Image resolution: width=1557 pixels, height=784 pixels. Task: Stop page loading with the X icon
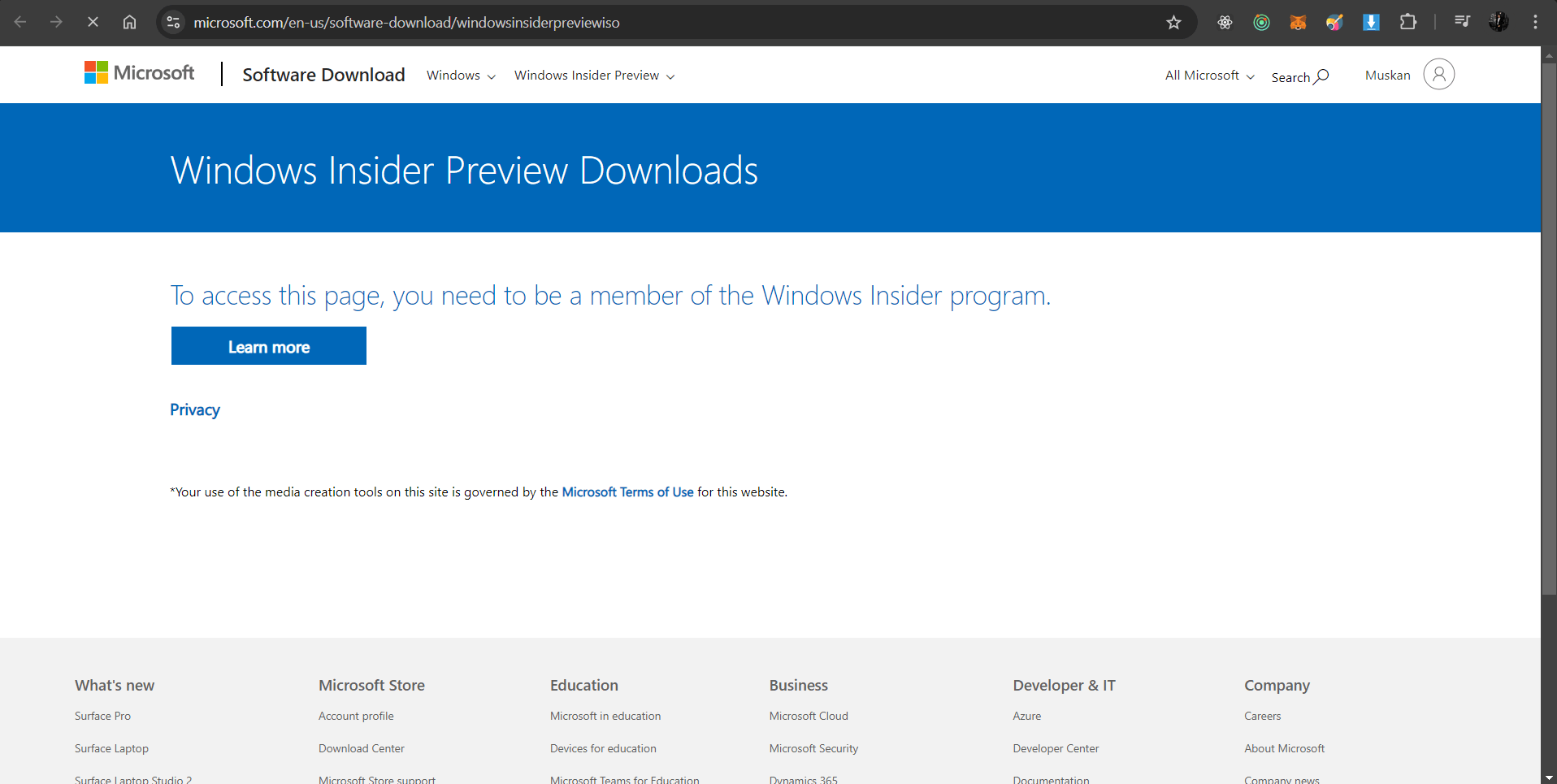pyautogui.click(x=93, y=22)
